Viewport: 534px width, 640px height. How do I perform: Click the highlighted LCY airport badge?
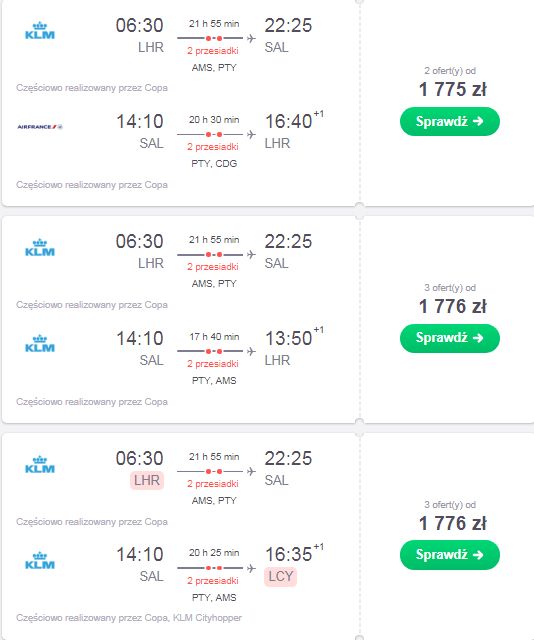point(280,576)
